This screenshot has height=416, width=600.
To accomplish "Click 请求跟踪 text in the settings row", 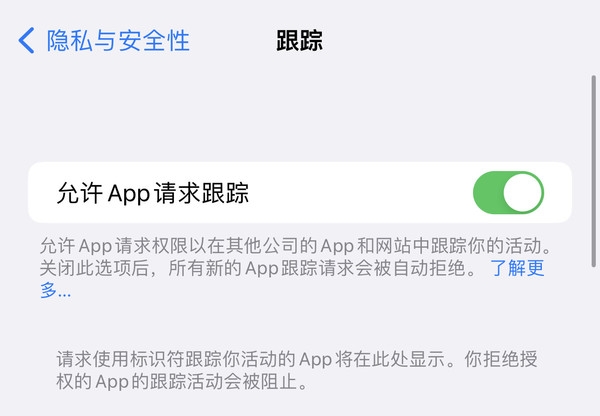I will pyautogui.click(x=201, y=193).
